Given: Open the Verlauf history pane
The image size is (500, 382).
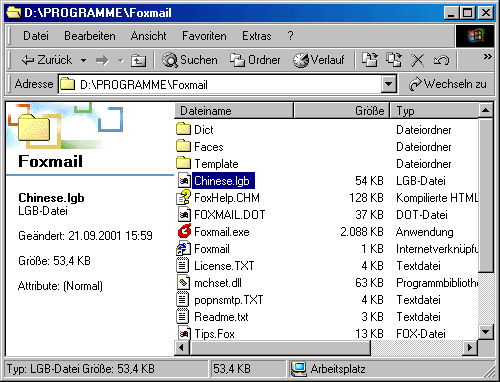Looking at the screenshot, I should (319, 60).
